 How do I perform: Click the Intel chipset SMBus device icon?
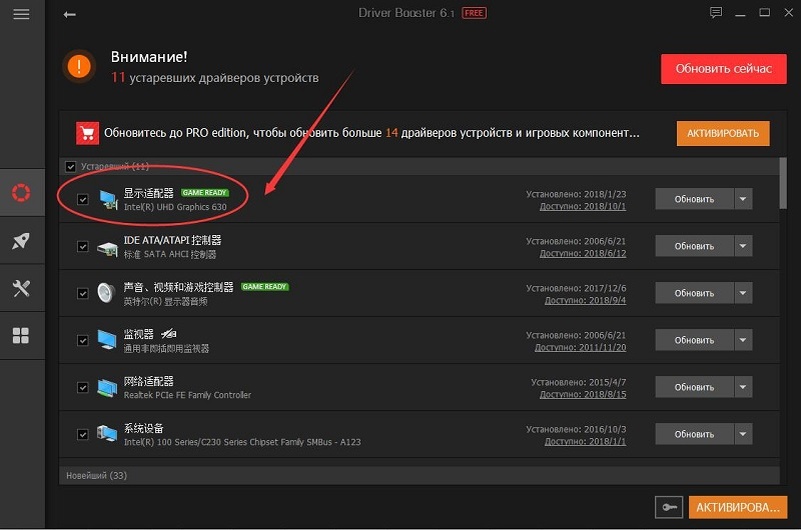click(107, 434)
